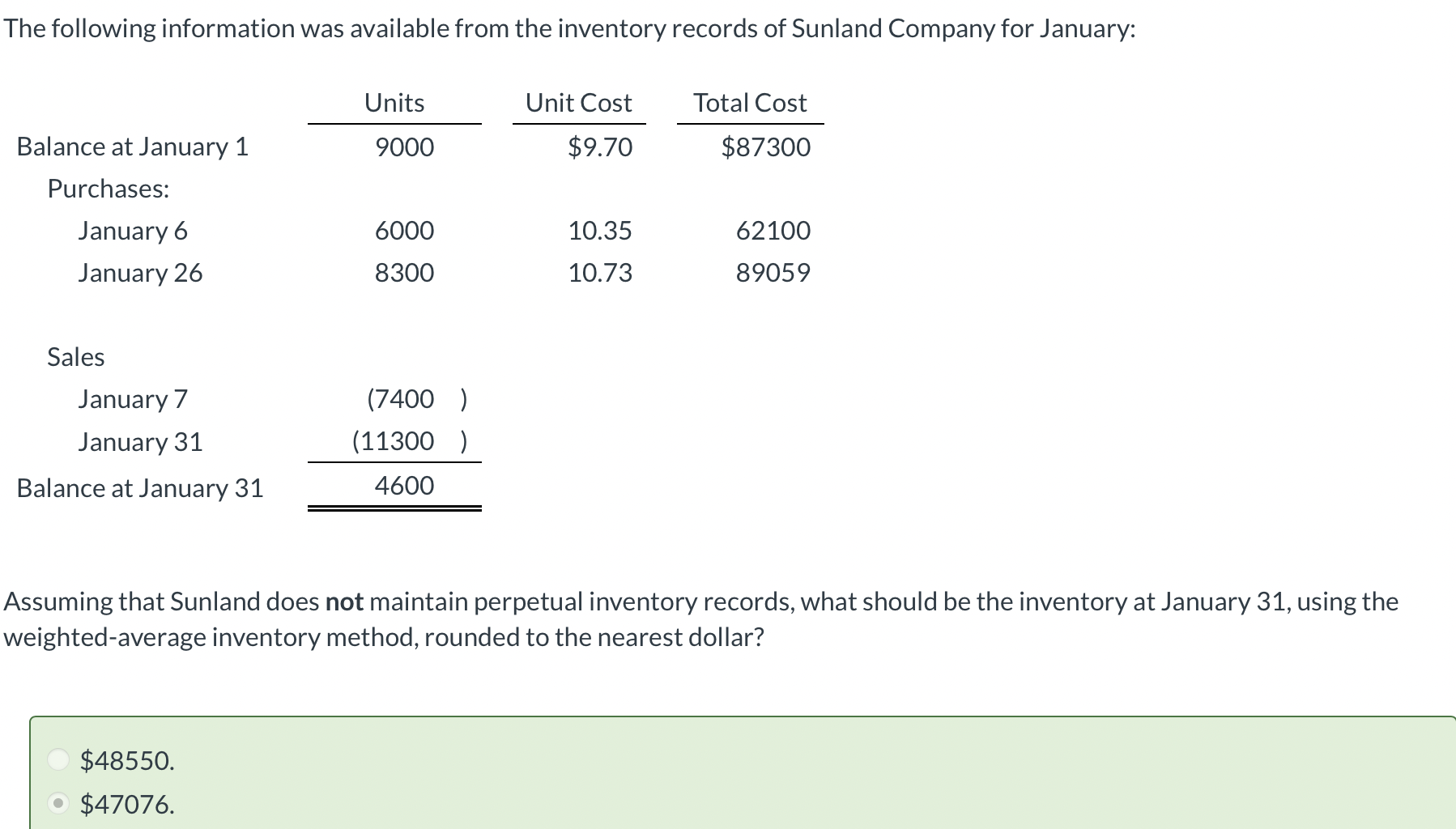Click the Total Cost column header
1456x829 pixels.
pyautogui.click(x=750, y=102)
